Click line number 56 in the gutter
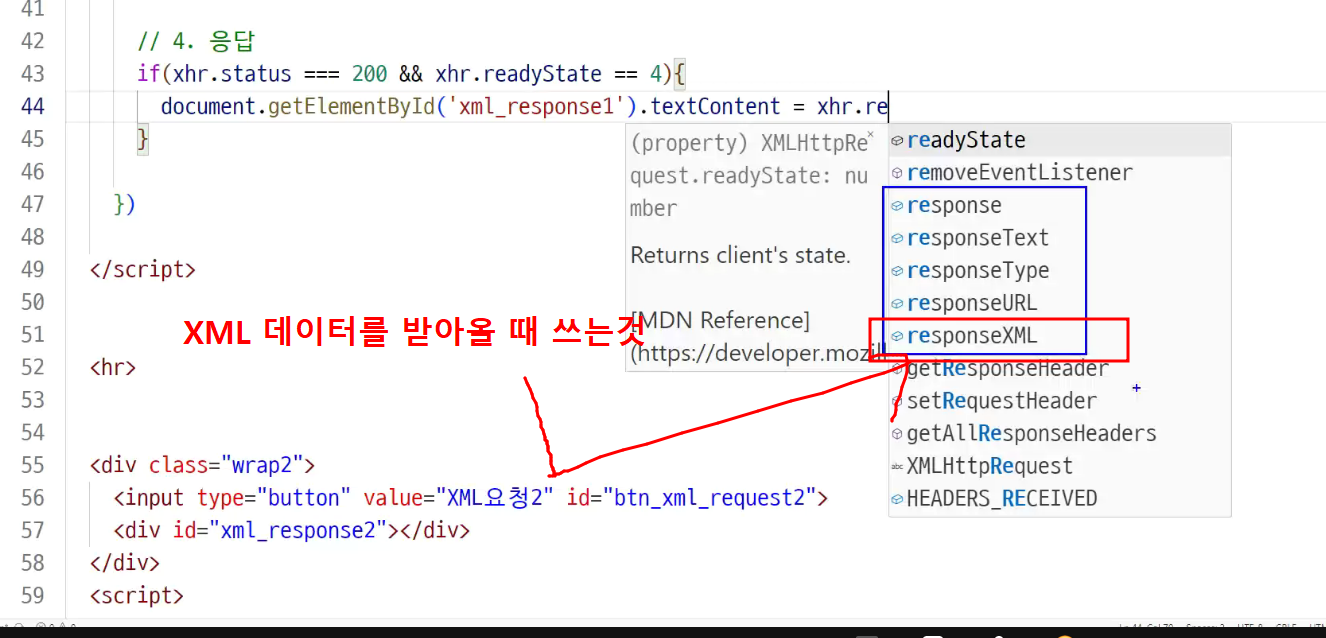 coord(32,497)
